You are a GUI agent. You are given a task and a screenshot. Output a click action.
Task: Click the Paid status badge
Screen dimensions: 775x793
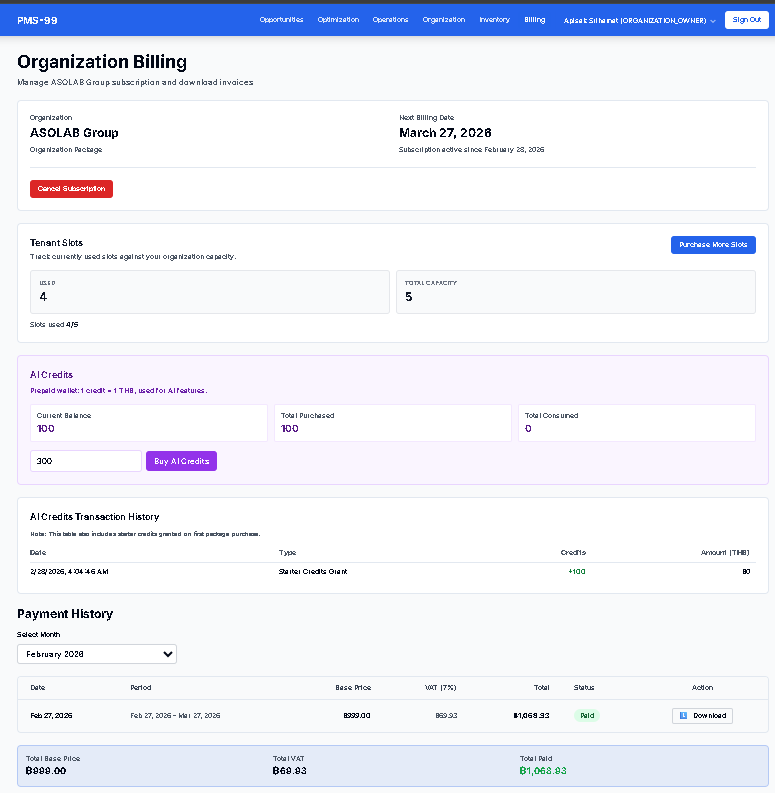click(x=587, y=716)
